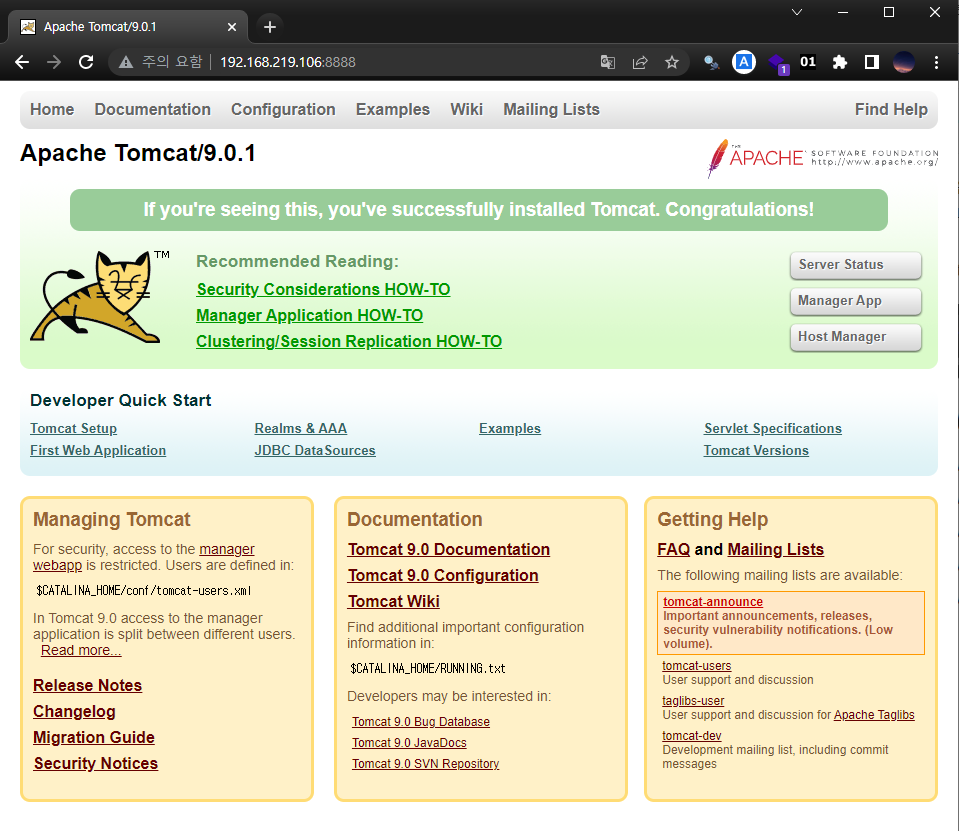Screen dimensions: 959x831
Task: Follow the manager webapp link
Action: [x=226, y=549]
